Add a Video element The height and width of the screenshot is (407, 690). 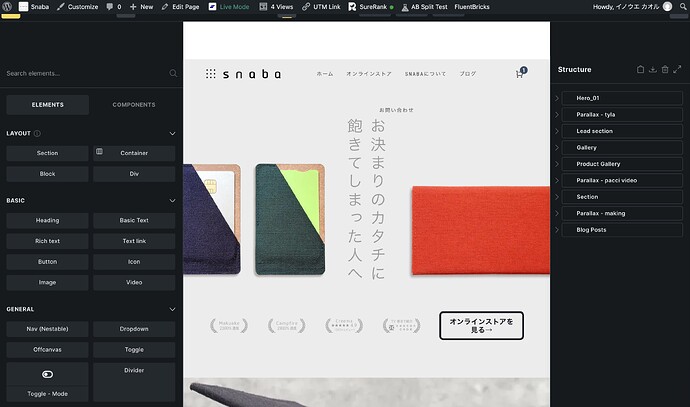(x=134, y=282)
